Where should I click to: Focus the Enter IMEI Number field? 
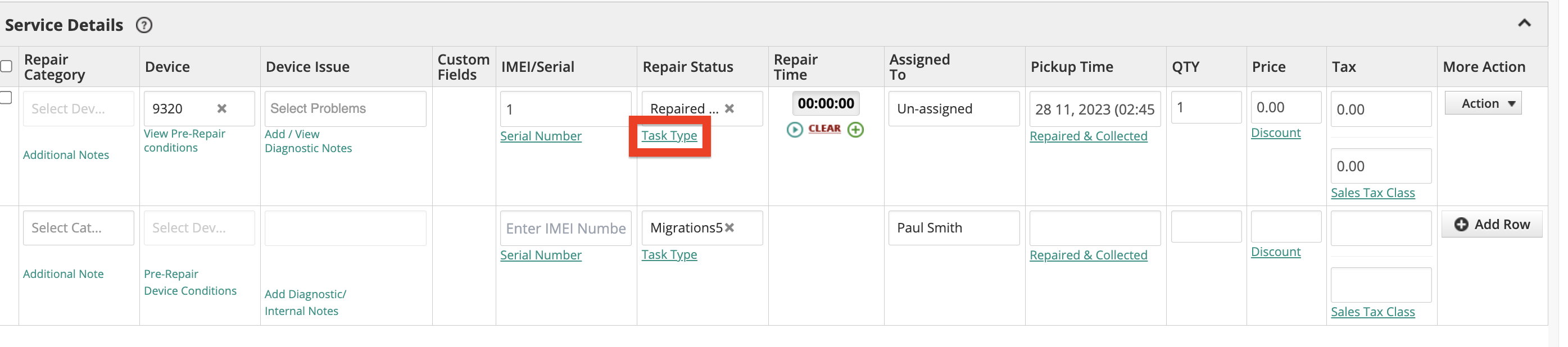coord(565,228)
